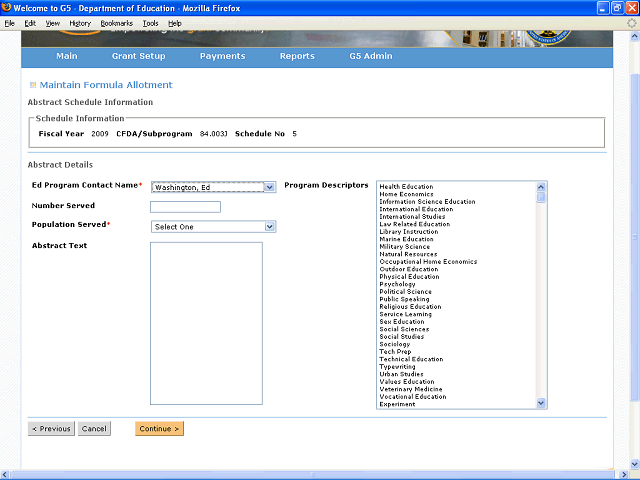The image size is (640, 480).
Task: Select Library Instruction descriptor
Action: point(409,231)
